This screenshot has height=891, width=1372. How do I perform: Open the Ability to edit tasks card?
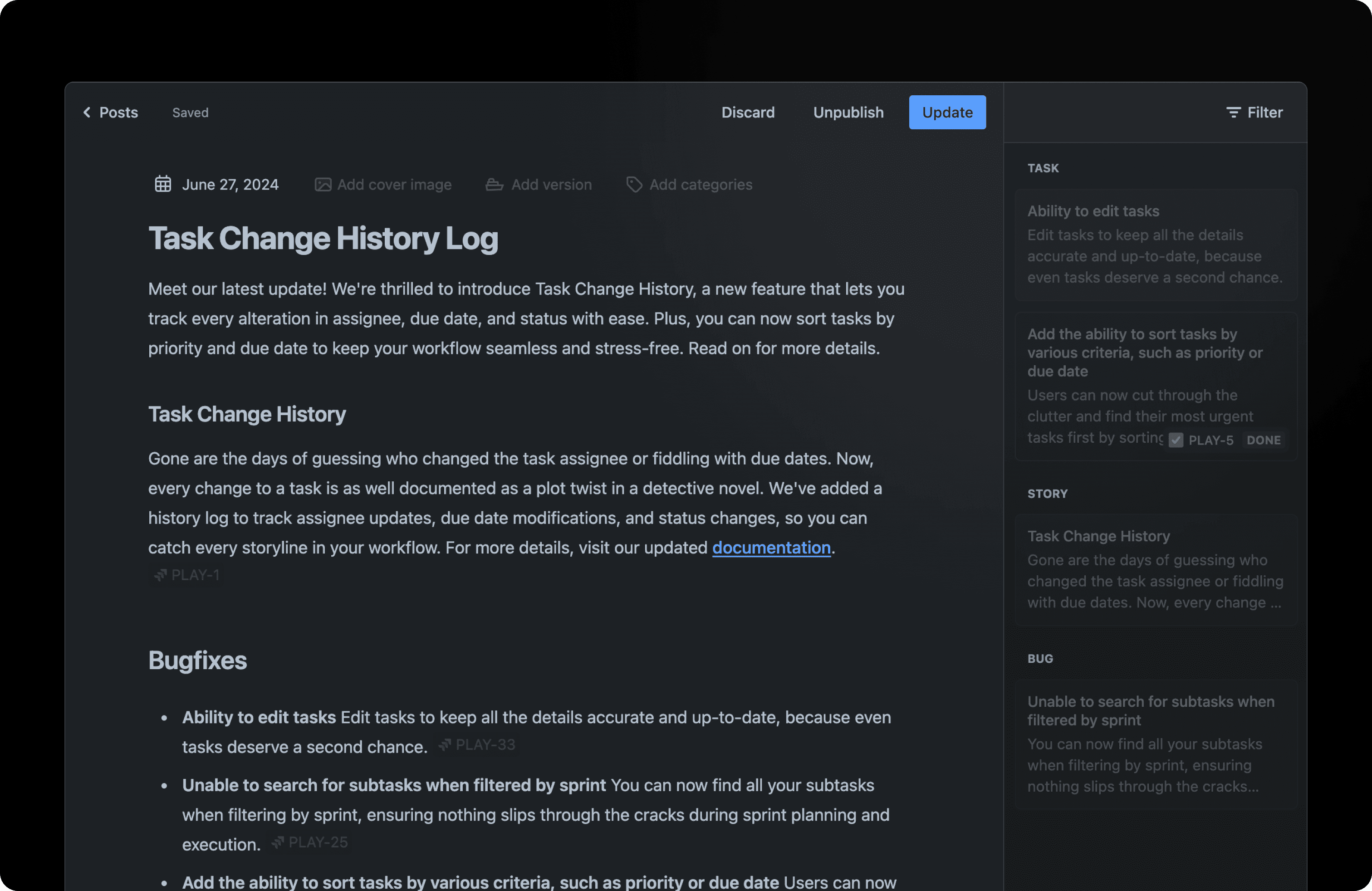click(x=1156, y=245)
